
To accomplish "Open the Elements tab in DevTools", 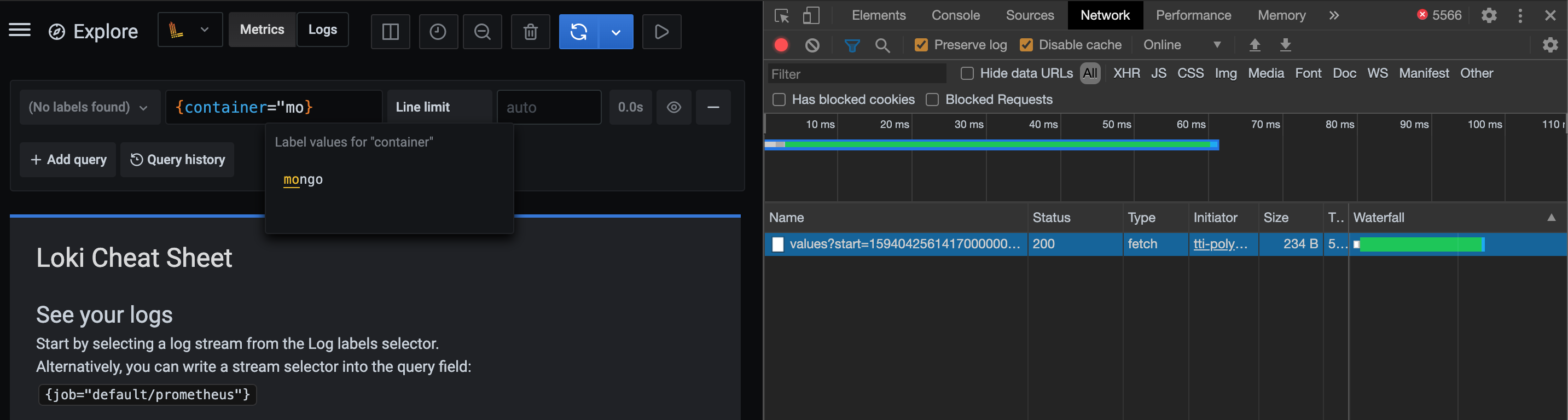I will pos(878,15).
